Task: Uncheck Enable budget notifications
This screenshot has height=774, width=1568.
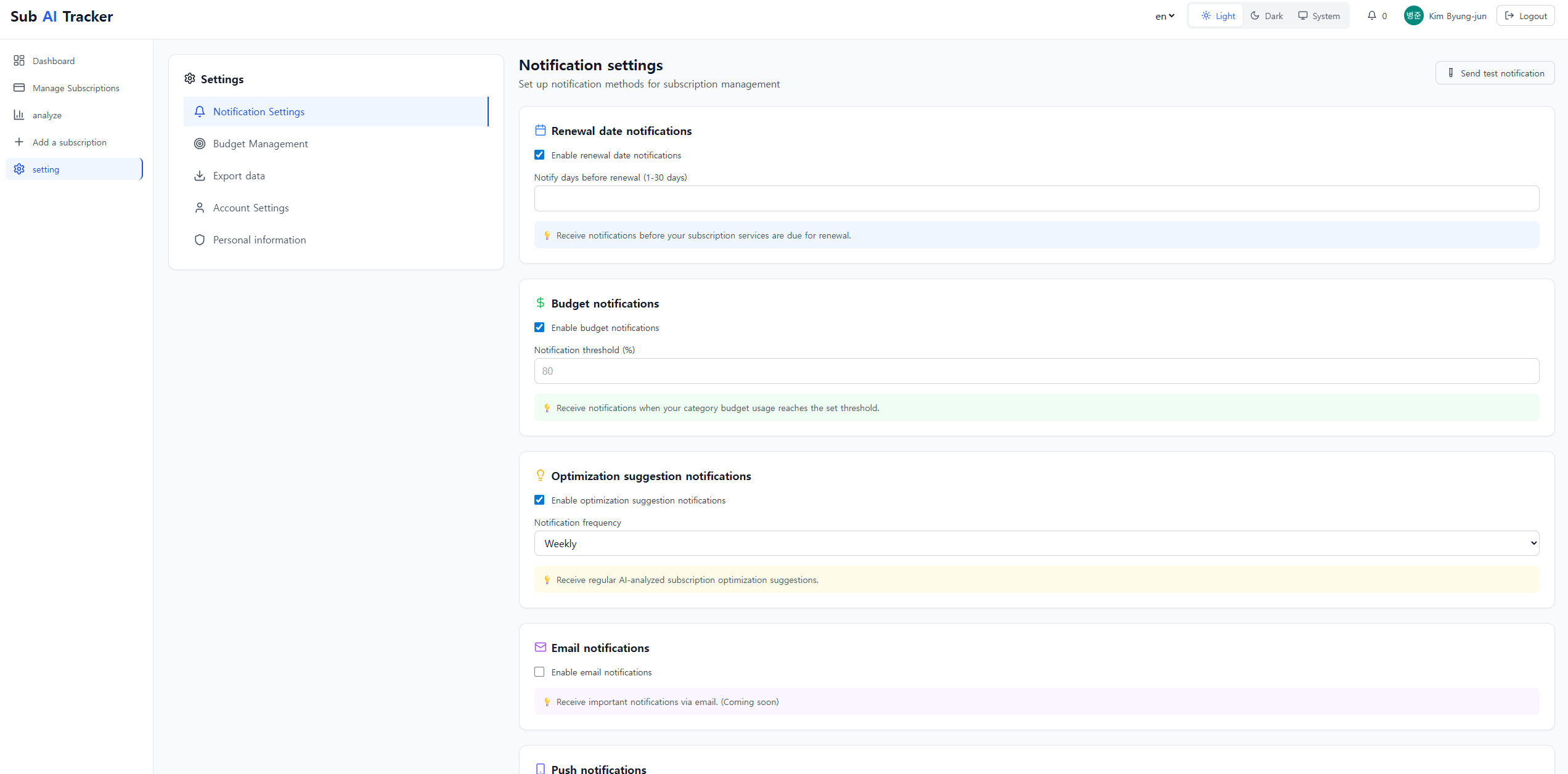Action: (x=539, y=327)
